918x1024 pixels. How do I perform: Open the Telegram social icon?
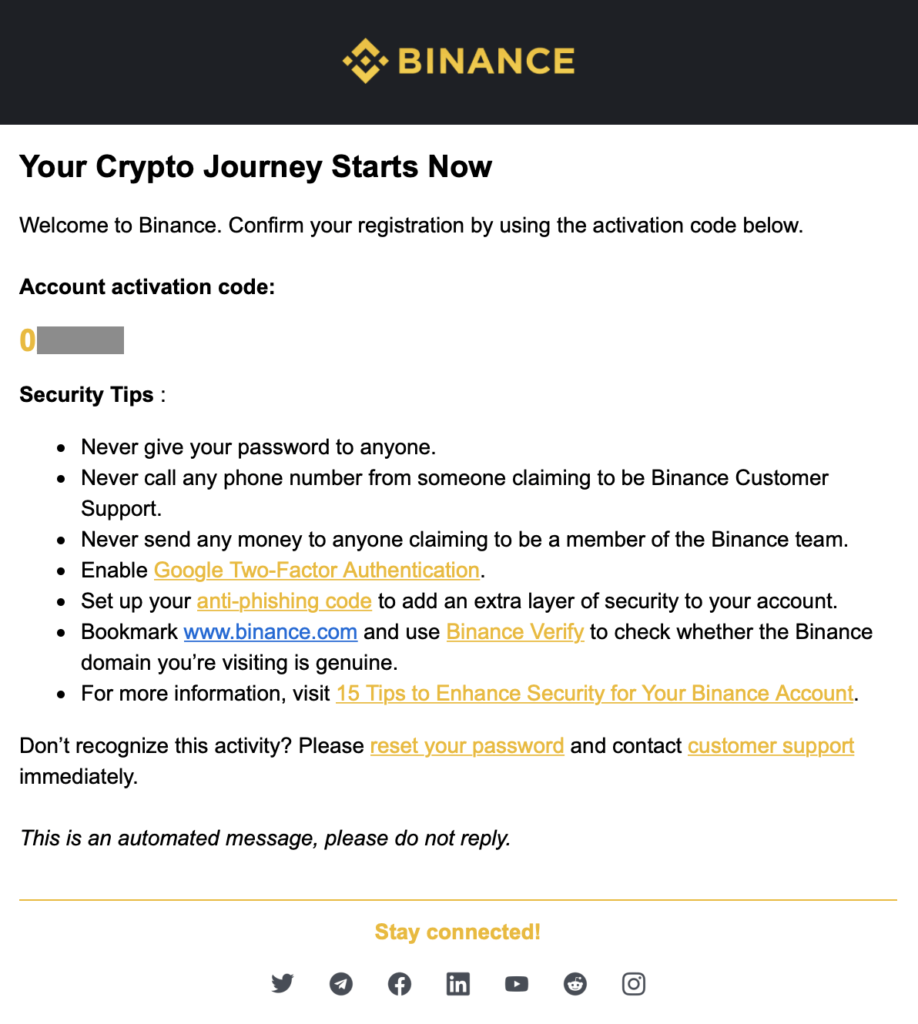click(x=341, y=984)
